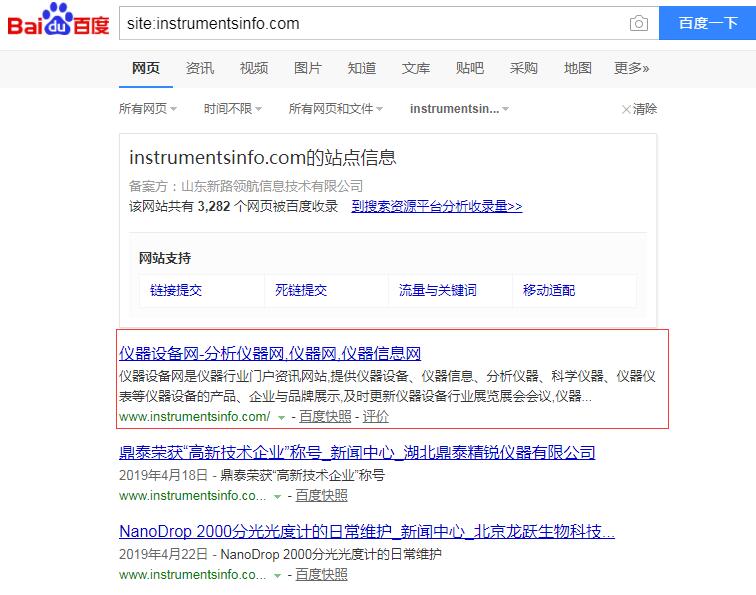This screenshot has width=756, height=595.
Task: Expand the 所有网页和文件 file type filter
Action: click(x=336, y=108)
